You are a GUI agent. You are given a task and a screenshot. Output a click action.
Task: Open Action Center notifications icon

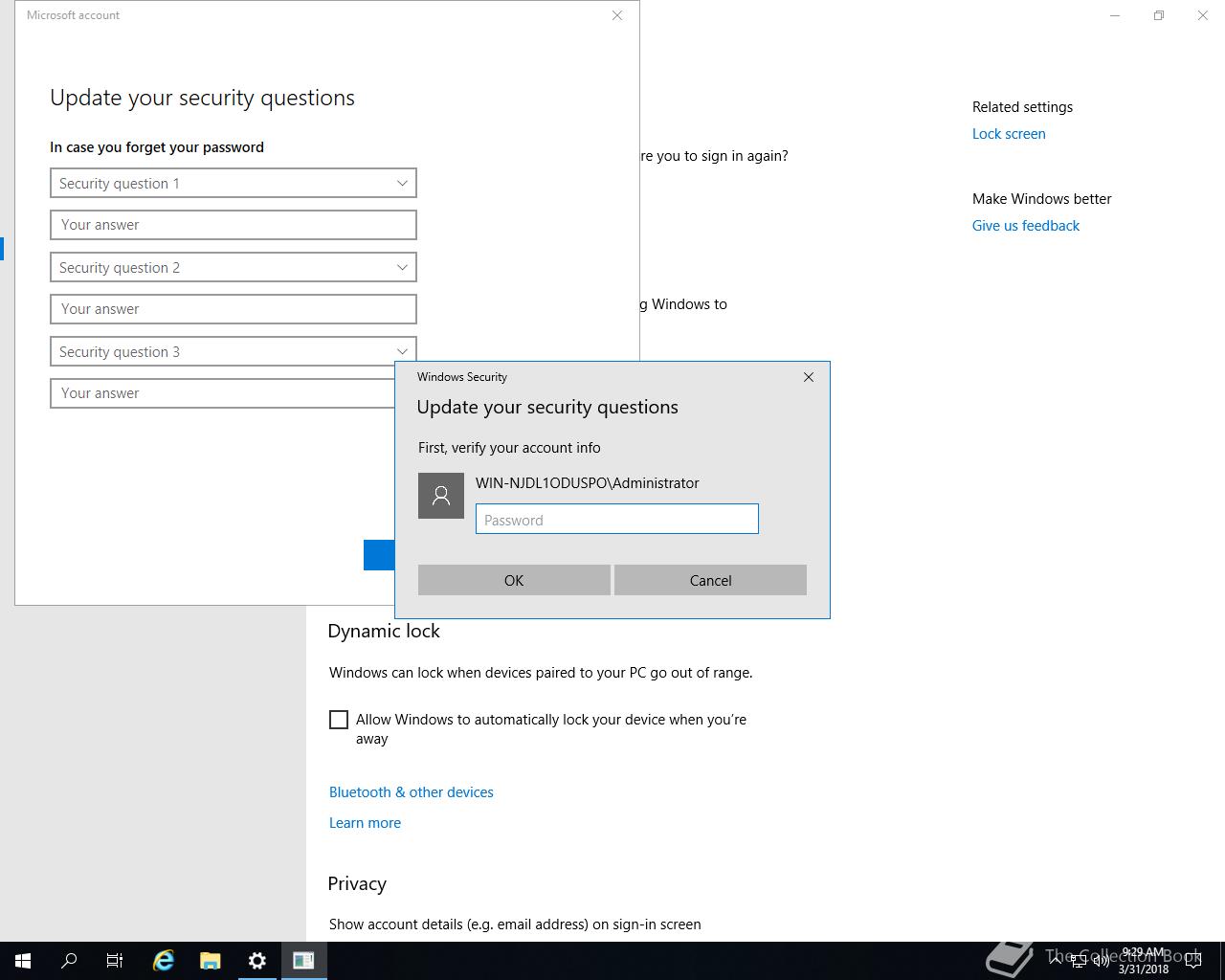point(1193,961)
